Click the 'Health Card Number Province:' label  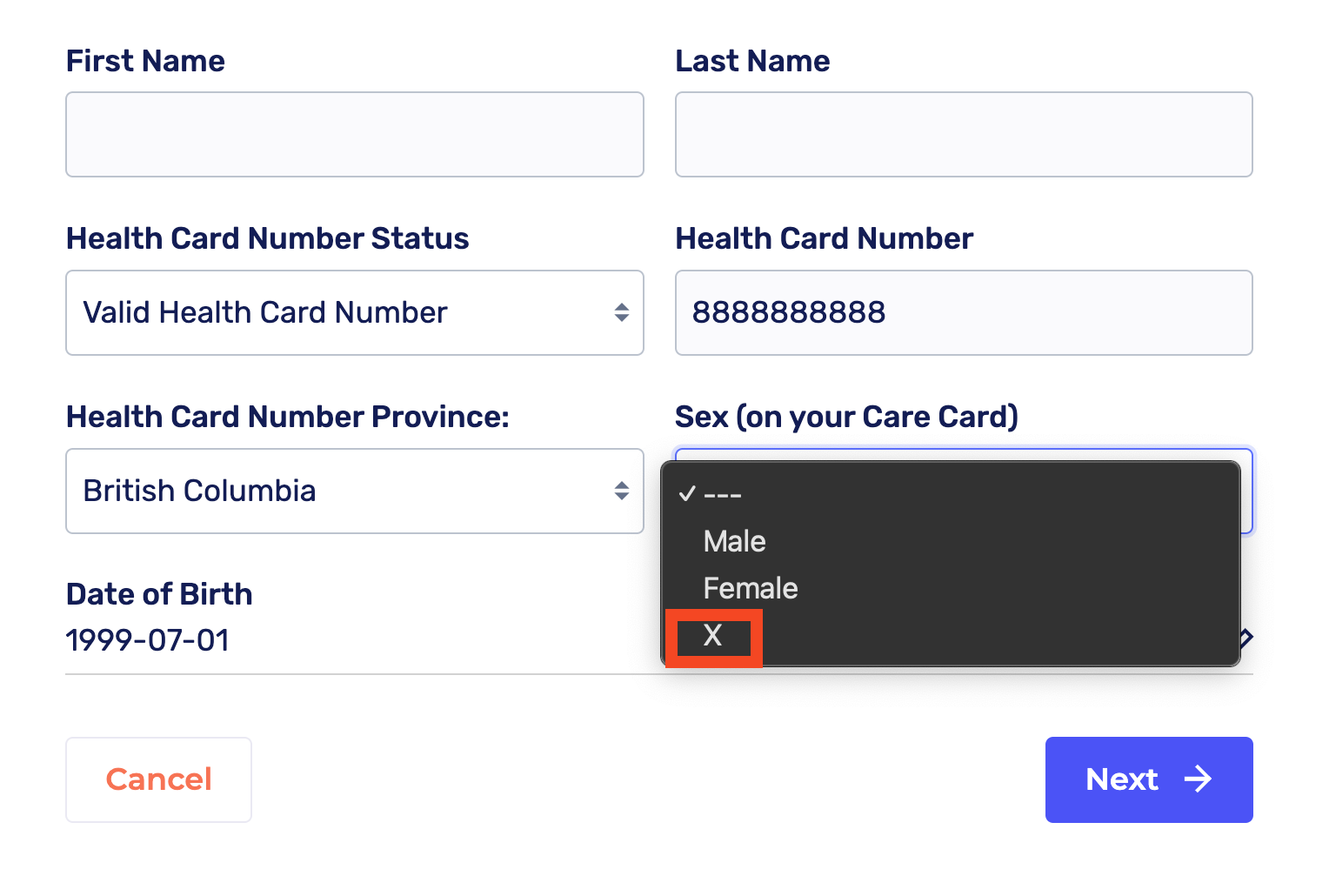(288, 417)
